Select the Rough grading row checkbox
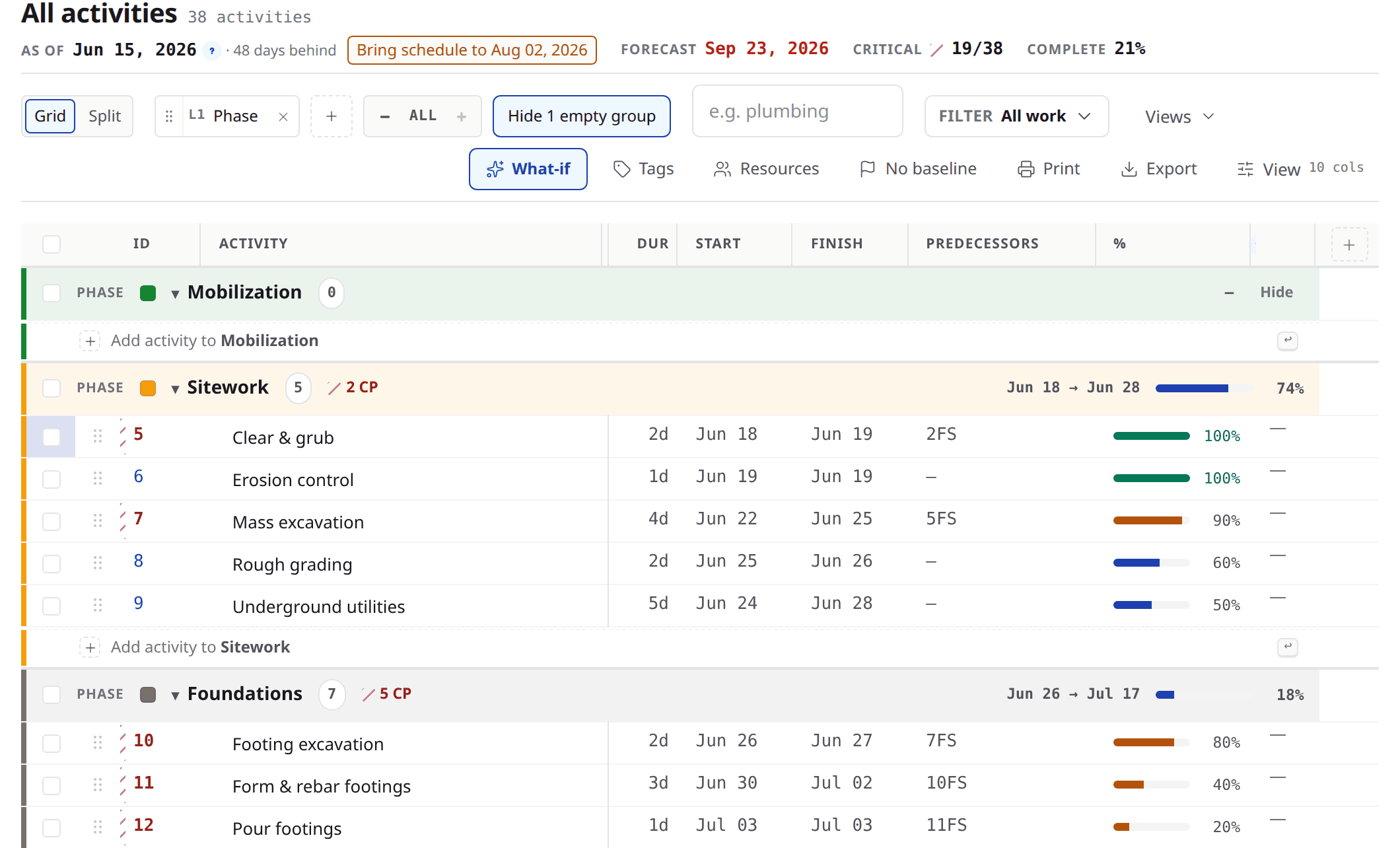Viewport: 1400px width, 848px height. tap(52, 563)
